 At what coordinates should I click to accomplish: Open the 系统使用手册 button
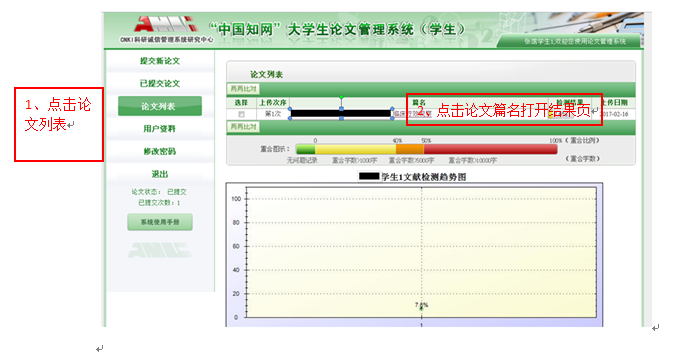[x=160, y=222]
